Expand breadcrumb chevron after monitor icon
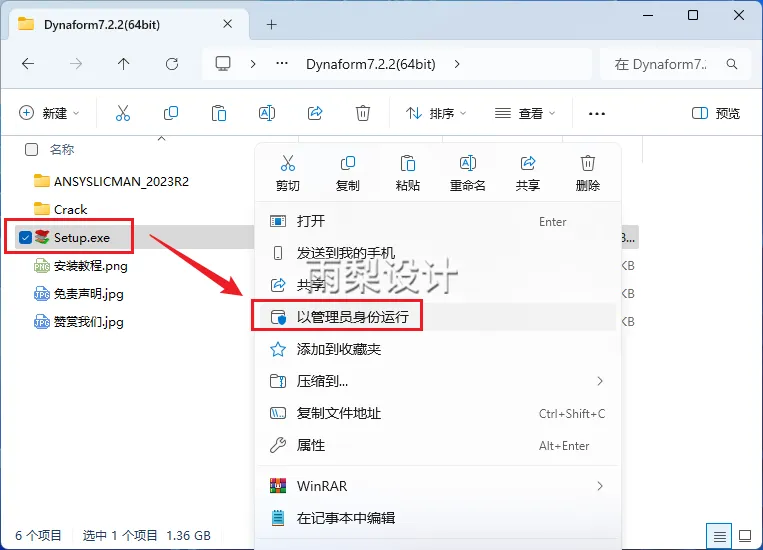The height and width of the screenshot is (550, 763). coord(253,64)
